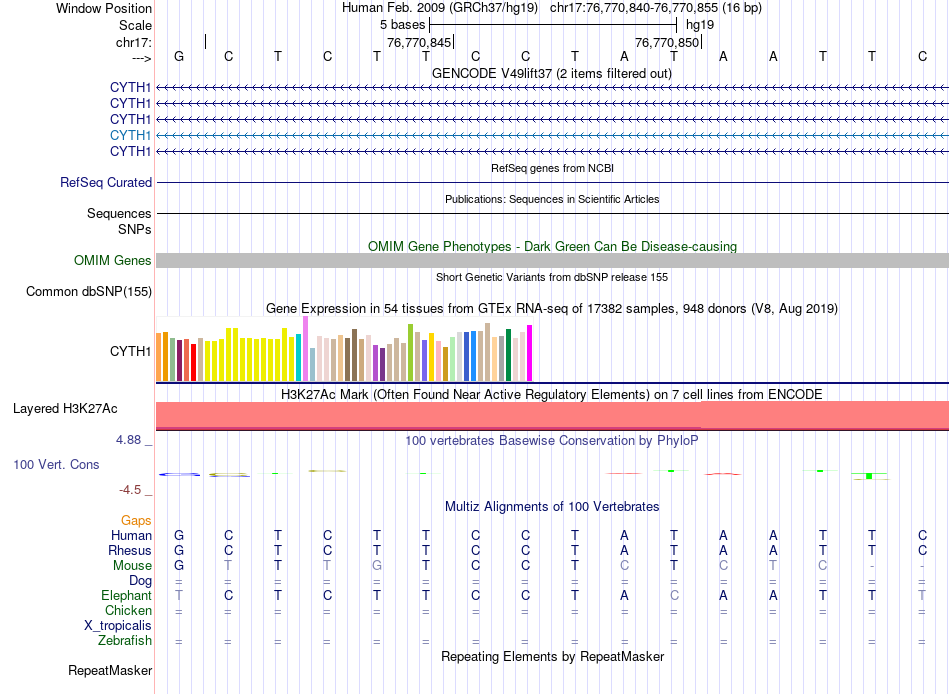This screenshot has height=694, width=950.
Task: Click the G base in the Rhesus alignment row
Action: (179, 551)
